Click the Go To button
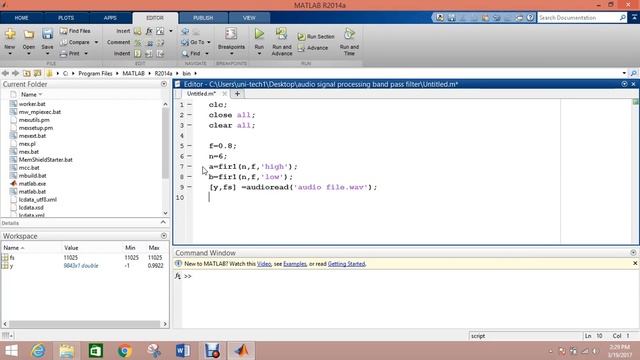The image size is (640, 360). (x=193, y=42)
